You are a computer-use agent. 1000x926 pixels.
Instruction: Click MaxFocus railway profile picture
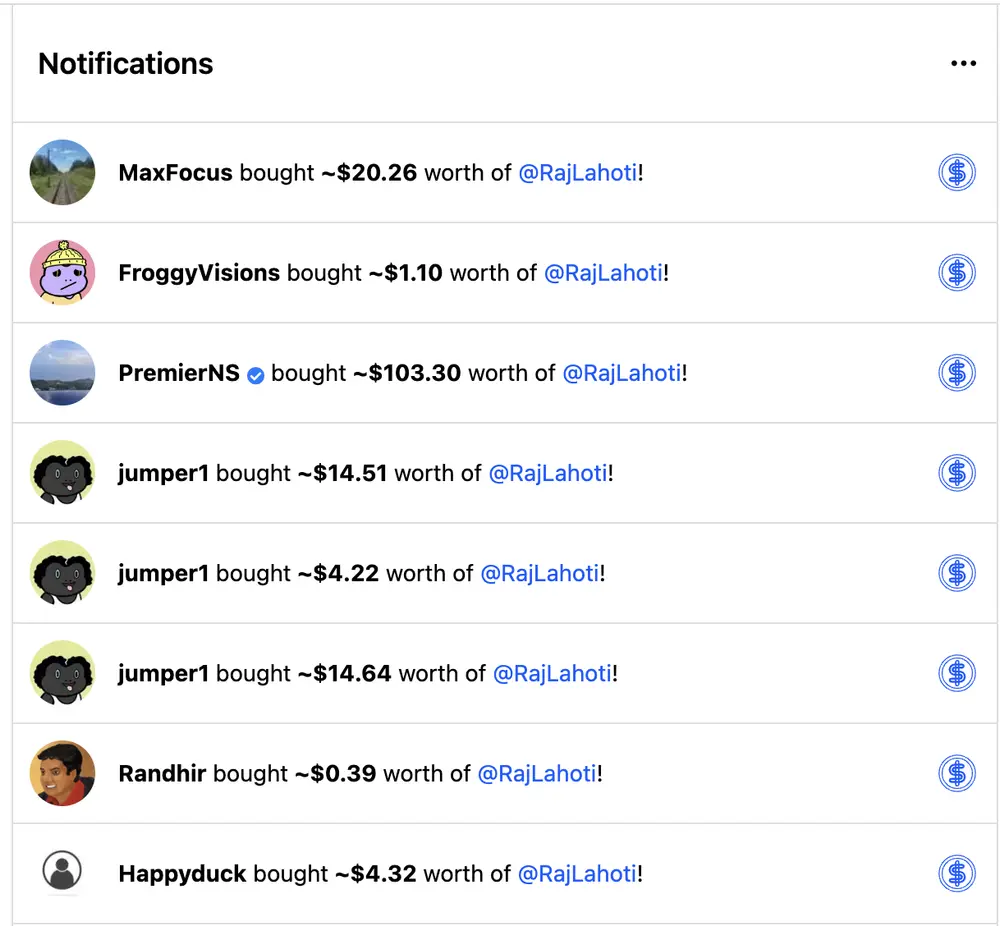coord(62,171)
